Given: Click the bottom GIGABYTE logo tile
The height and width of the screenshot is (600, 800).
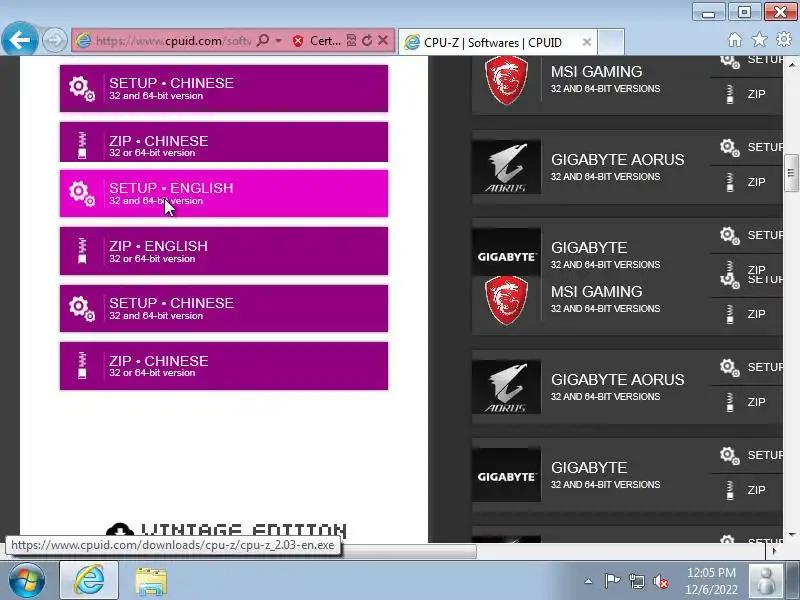Looking at the screenshot, I should click(x=506, y=475).
